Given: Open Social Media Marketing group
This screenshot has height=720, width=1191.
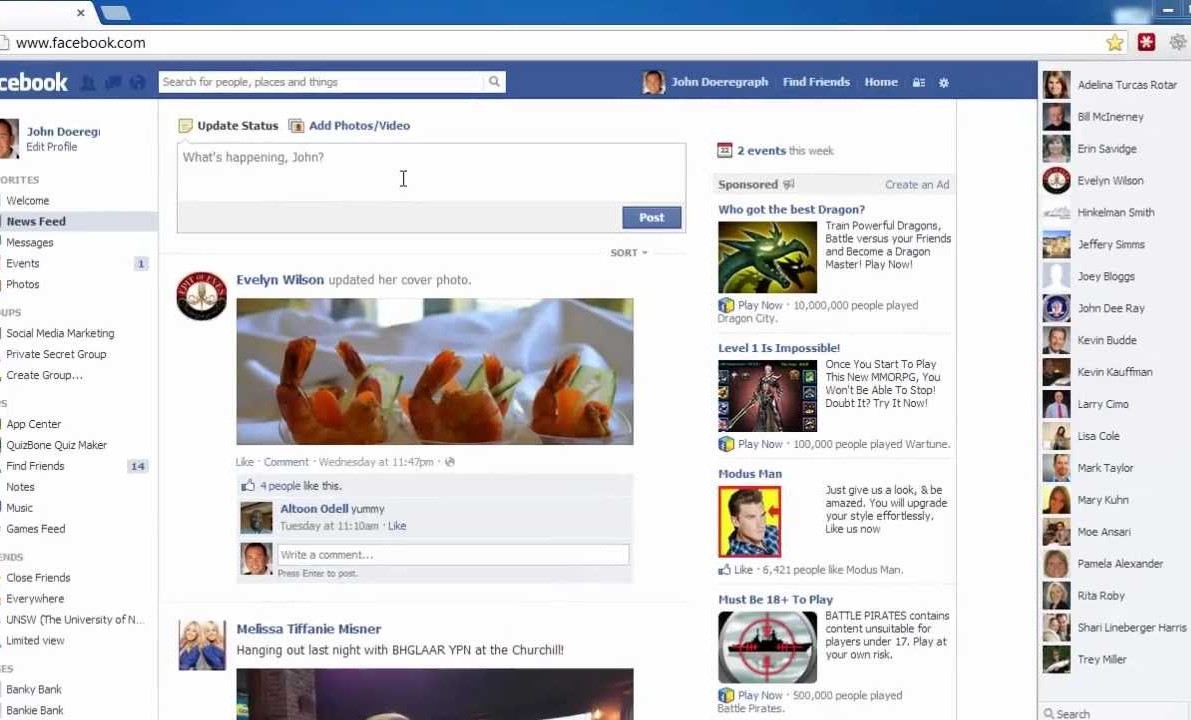Looking at the screenshot, I should [60, 333].
